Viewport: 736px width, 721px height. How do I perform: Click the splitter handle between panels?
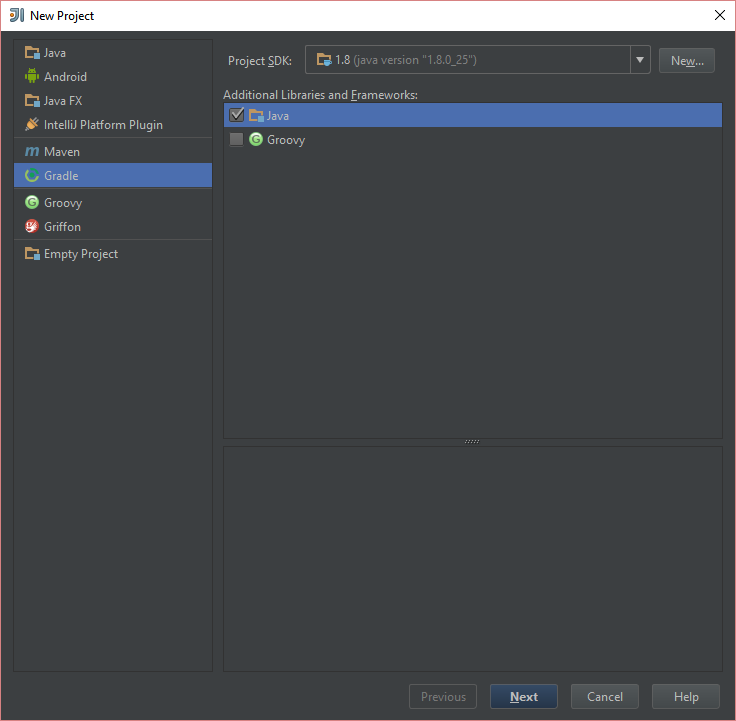pos(472,441)
